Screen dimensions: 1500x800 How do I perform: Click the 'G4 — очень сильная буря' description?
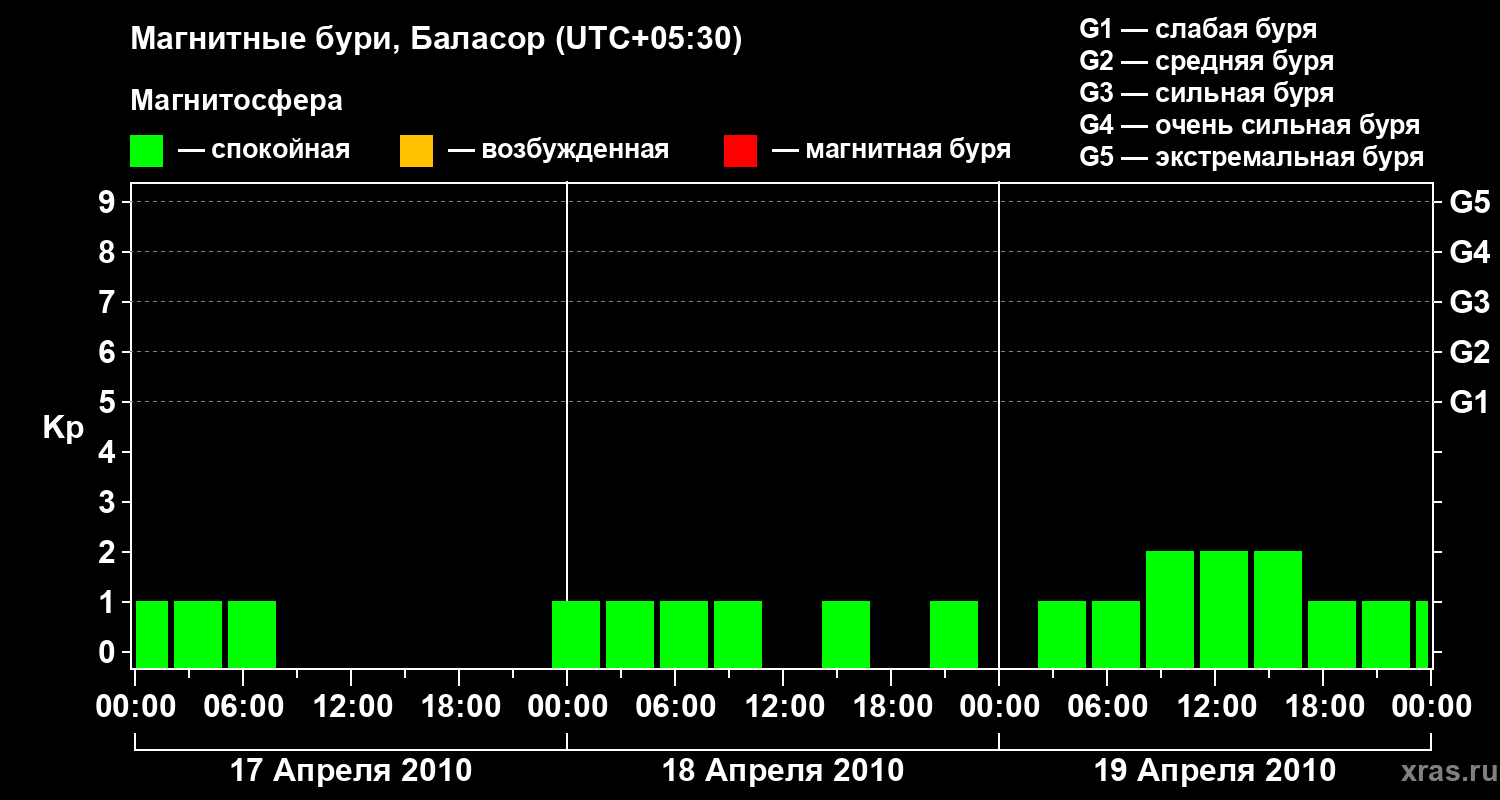(x=1250, y=125)
